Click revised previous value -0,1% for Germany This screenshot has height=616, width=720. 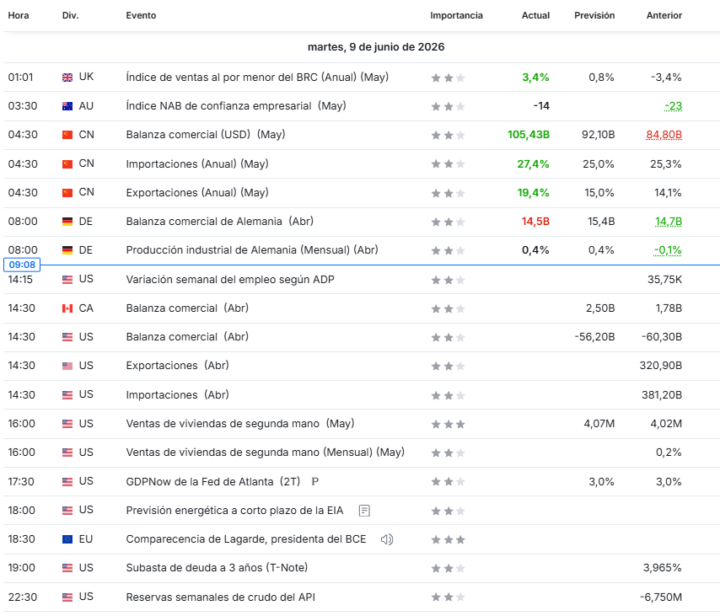[668, 251]
